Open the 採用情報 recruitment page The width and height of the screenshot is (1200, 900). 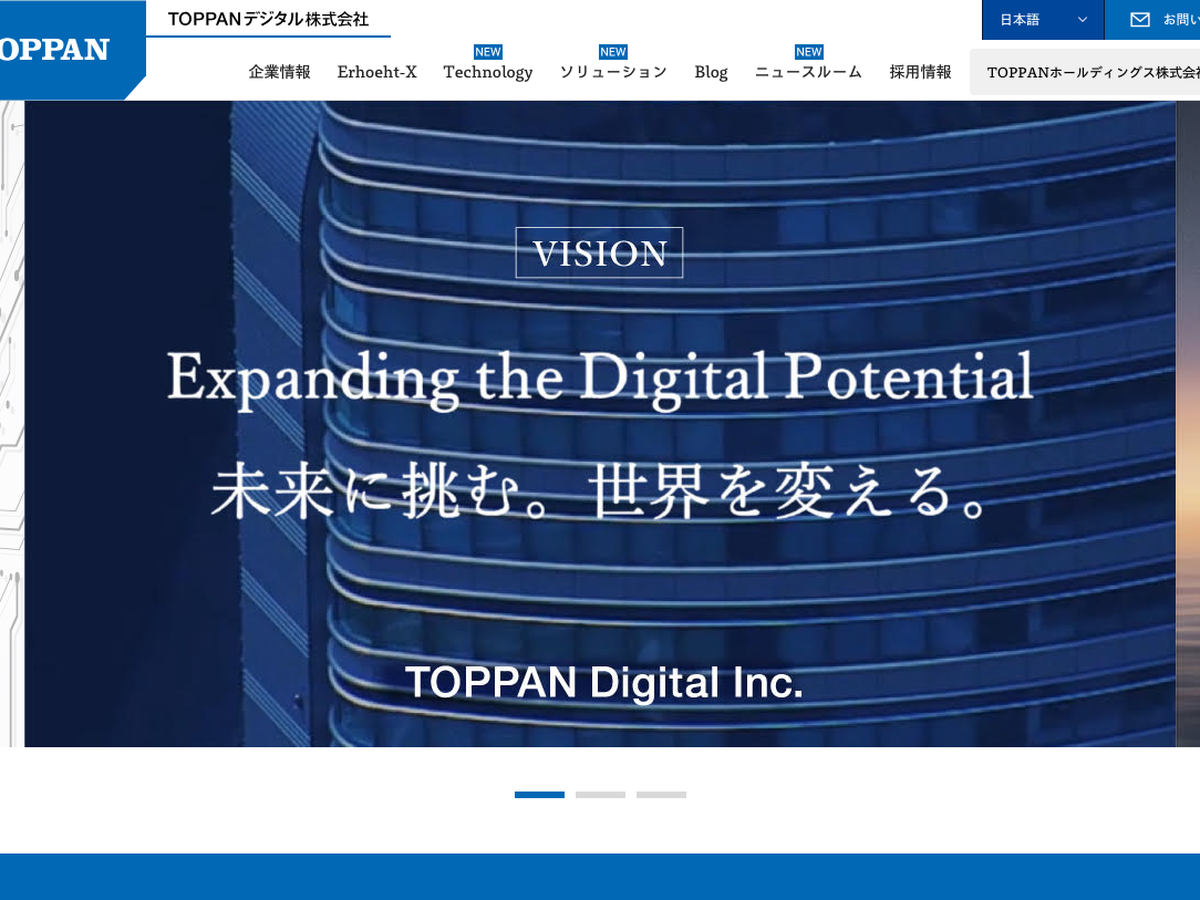[920, 72]
